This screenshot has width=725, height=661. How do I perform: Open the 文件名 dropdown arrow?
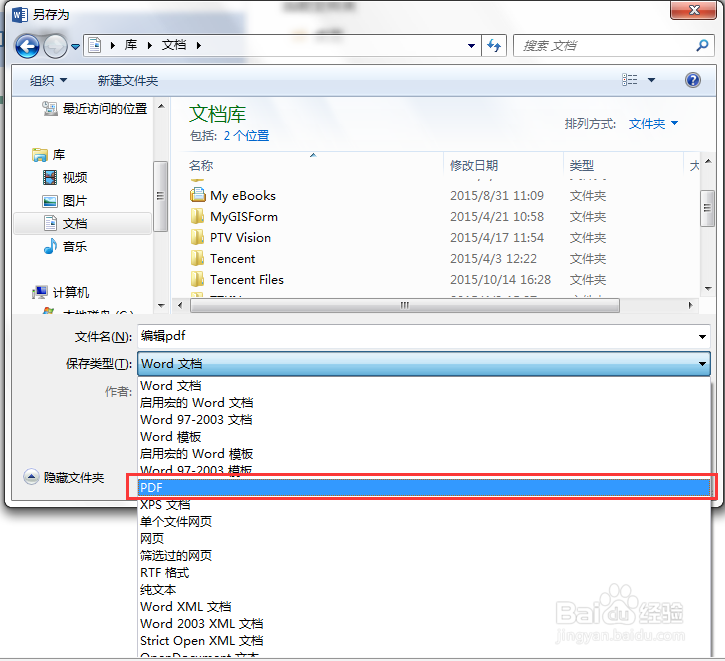[702, 337]
